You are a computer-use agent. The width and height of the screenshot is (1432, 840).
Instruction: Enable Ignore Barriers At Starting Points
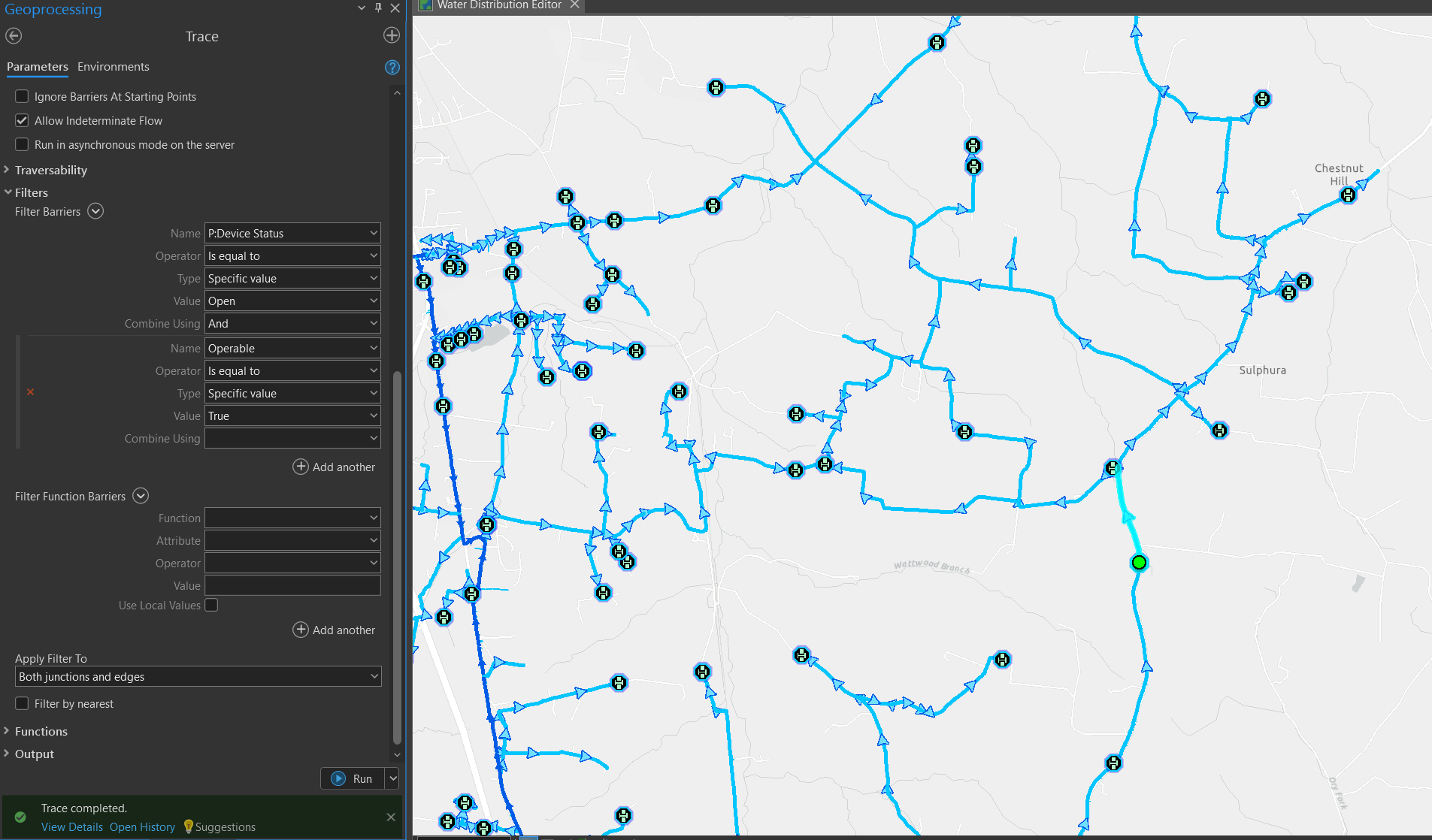(x=22, y=96)
